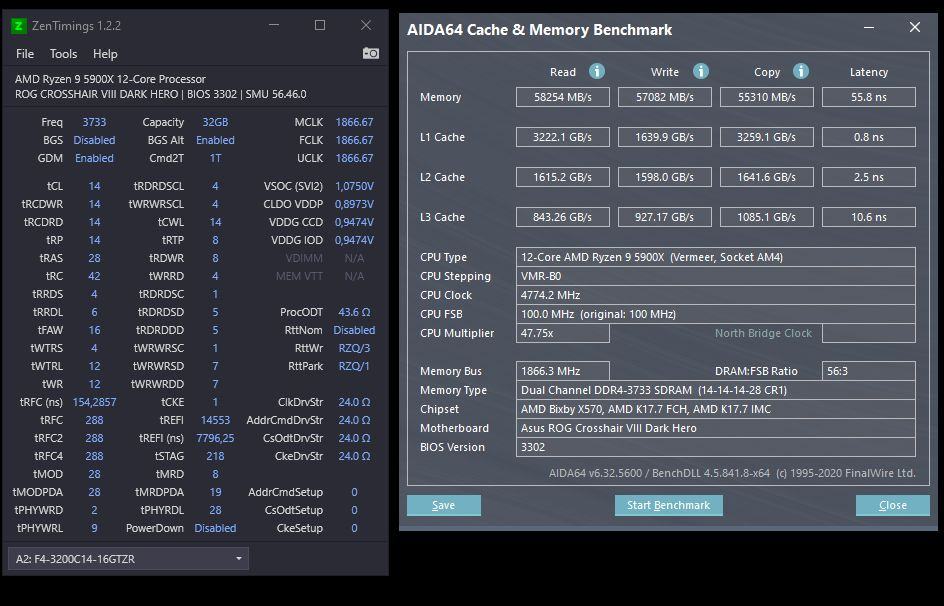Click the VSOC (SVI2) value 1,0750V
This screenshot has width=944, height=606.
[354, 186]
